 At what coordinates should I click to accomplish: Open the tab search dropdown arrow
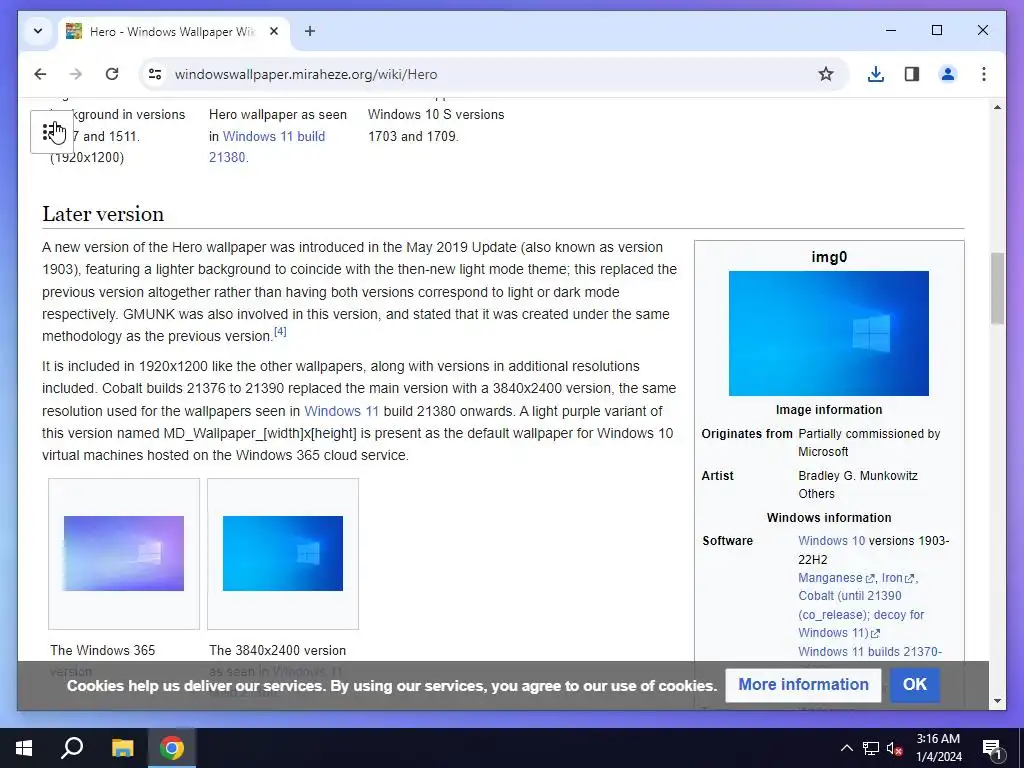pyautogui.click(x=38, y=31)
